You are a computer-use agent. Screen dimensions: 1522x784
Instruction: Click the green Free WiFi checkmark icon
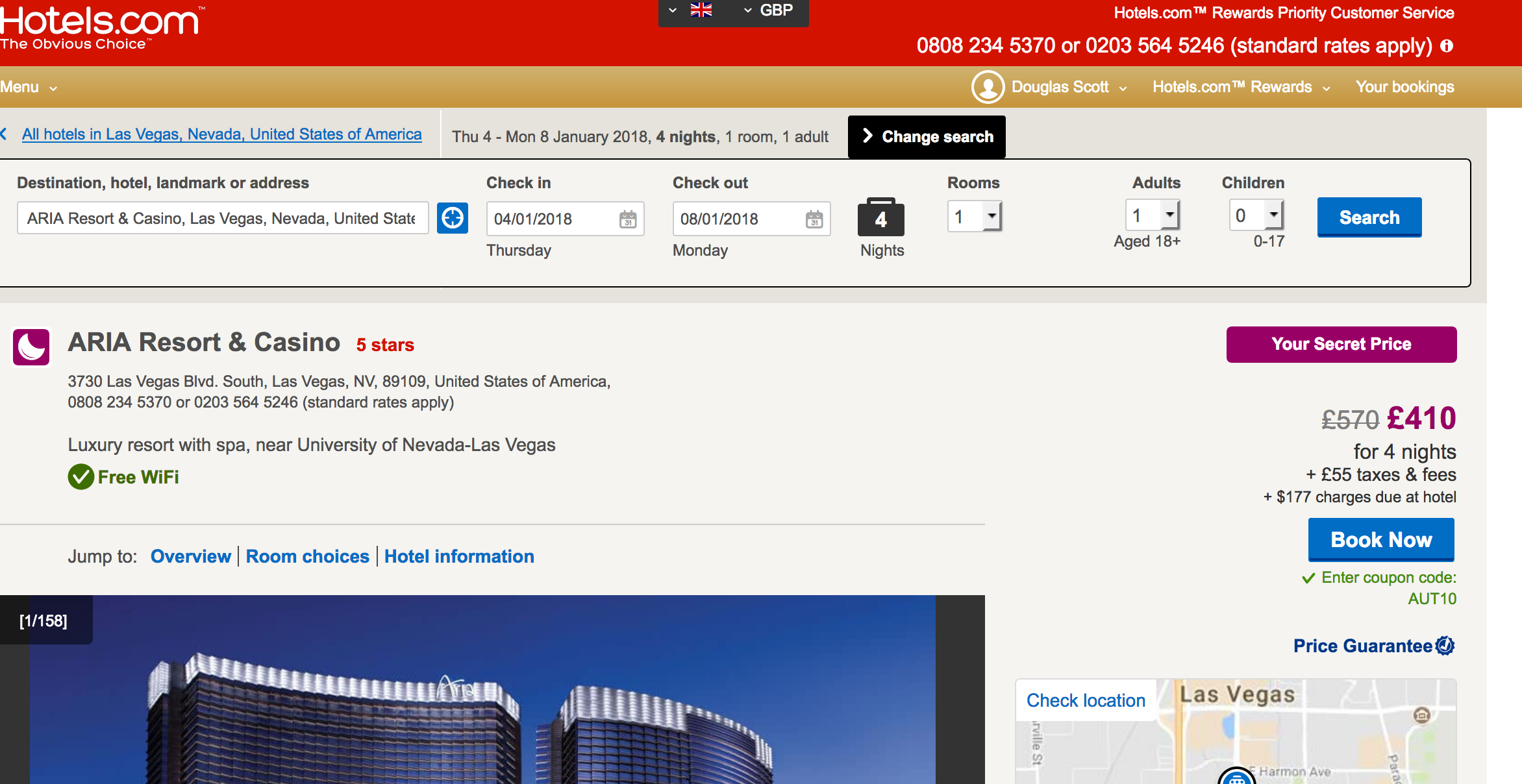click(x=81, y=477)
